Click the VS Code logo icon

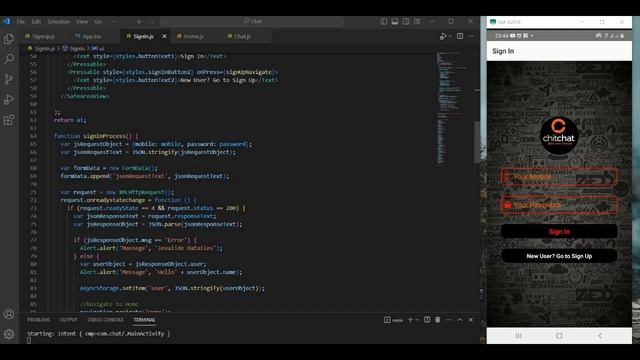(7, 21)
